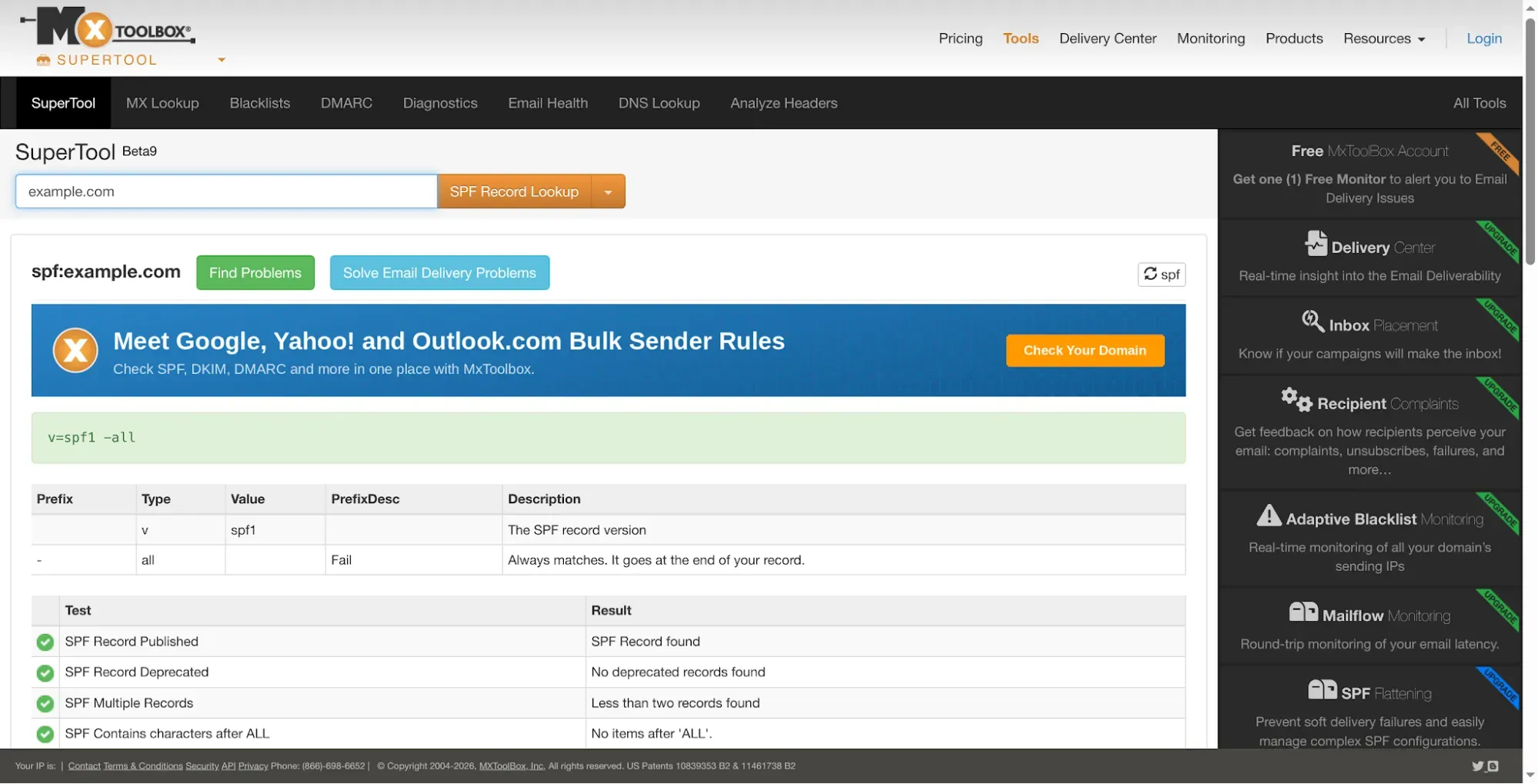This screenshot has height=784, width=1538.
Task: Go to Delivery Center in top navigation
Action: (1107, 38)
